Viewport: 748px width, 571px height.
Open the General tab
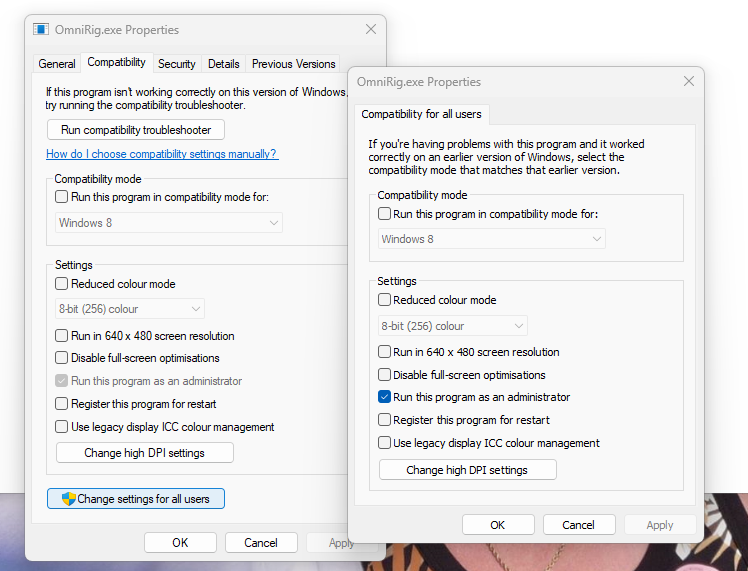click(57, 64)
